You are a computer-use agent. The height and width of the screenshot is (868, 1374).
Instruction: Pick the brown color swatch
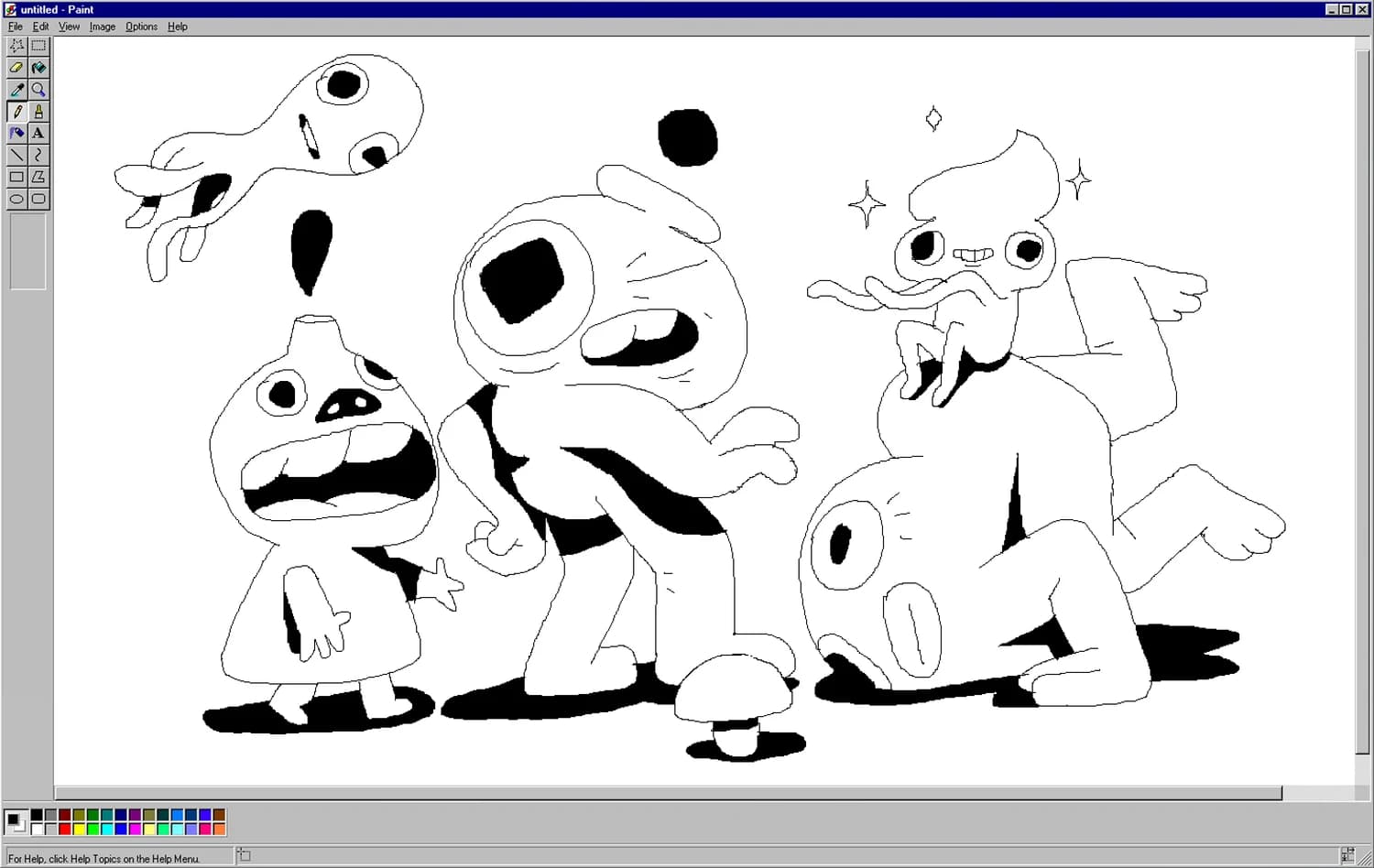click(219, 815)
